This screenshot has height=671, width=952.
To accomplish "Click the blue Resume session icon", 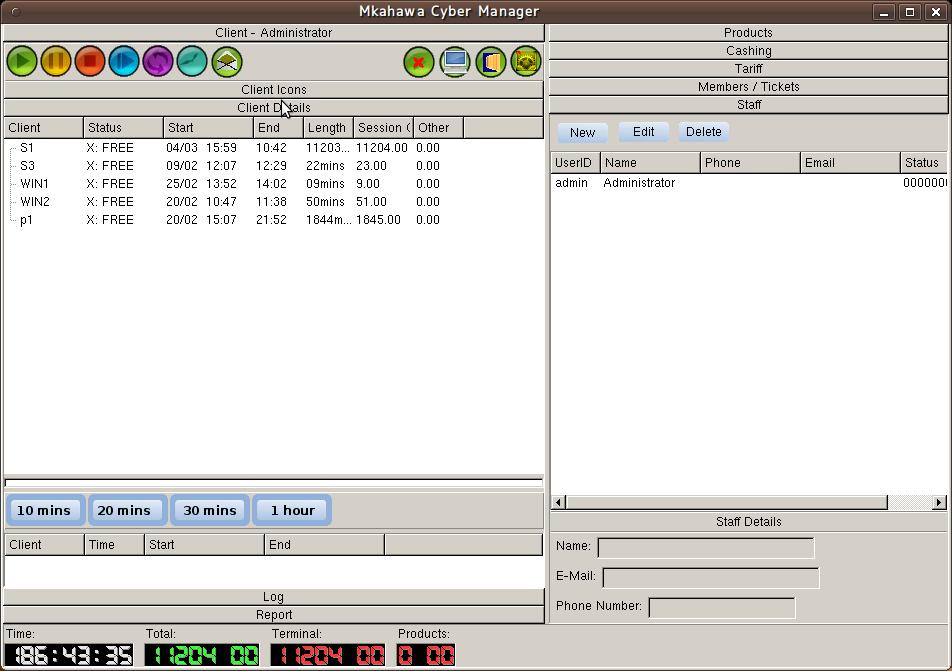I will pyautogui.click(x=124, y=61).
